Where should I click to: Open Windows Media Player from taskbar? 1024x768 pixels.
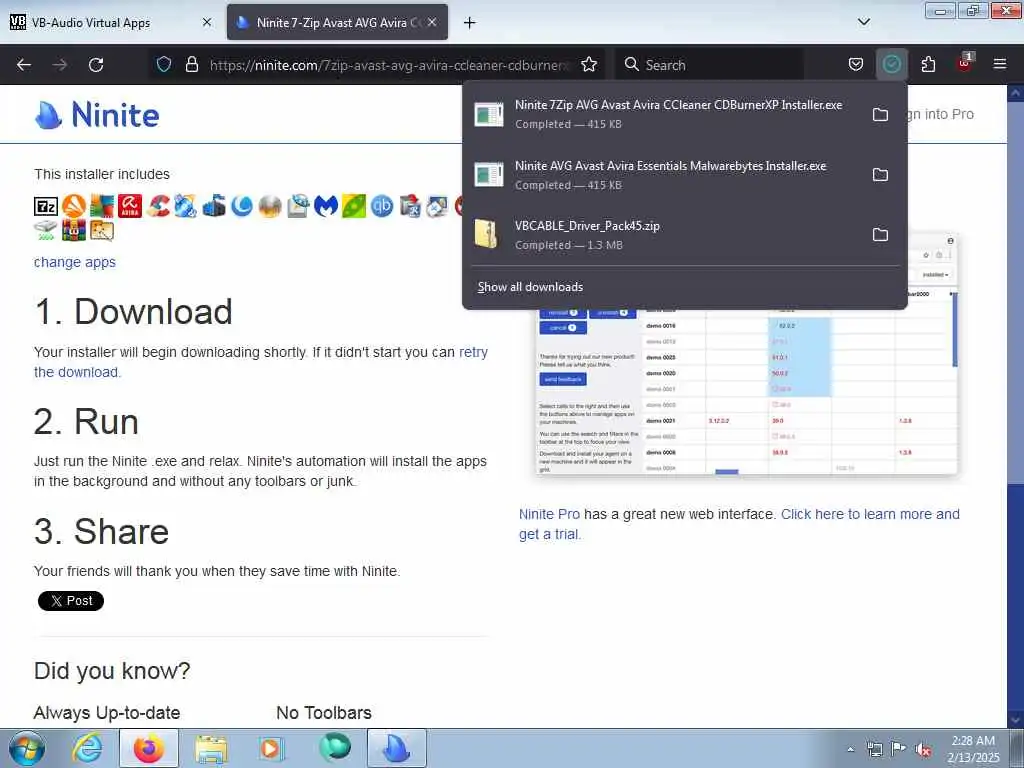click(270, 748)
